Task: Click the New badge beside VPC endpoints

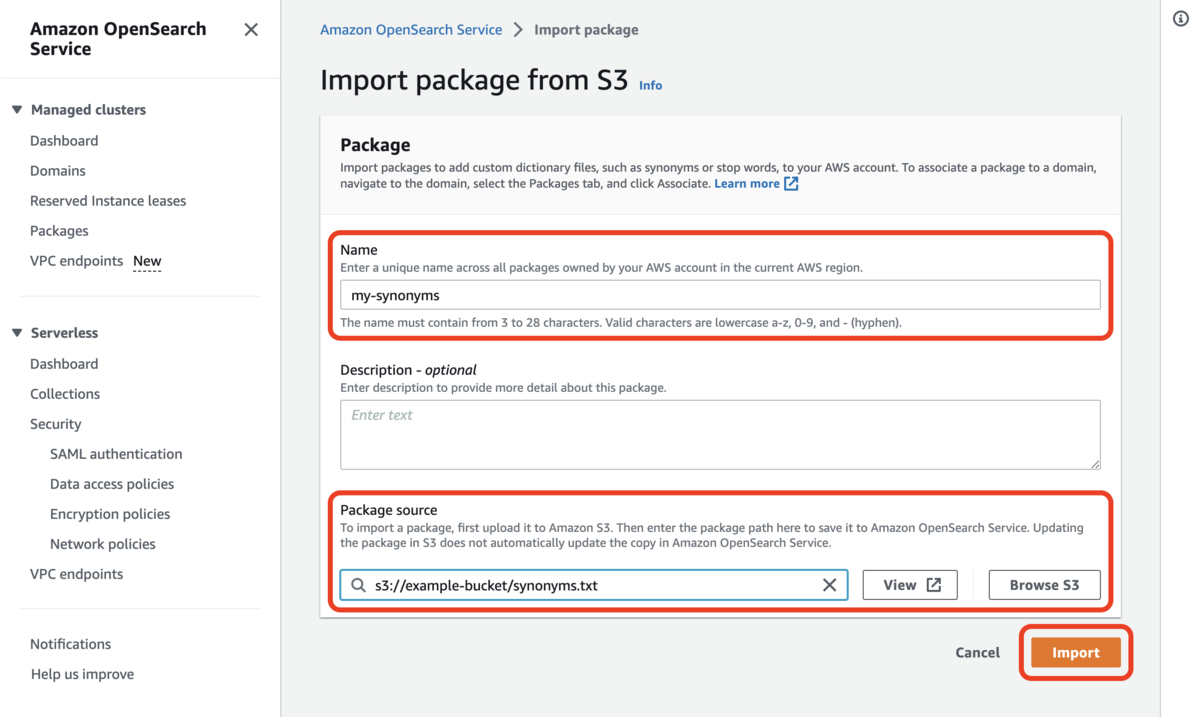Action: coord(147,261)
